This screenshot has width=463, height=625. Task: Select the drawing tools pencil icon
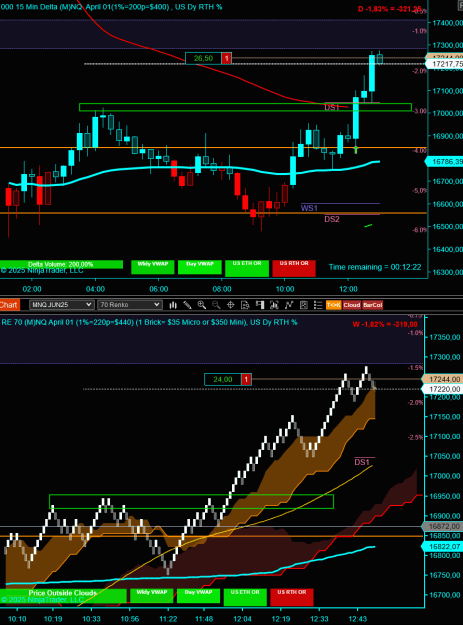pos(187,305)
